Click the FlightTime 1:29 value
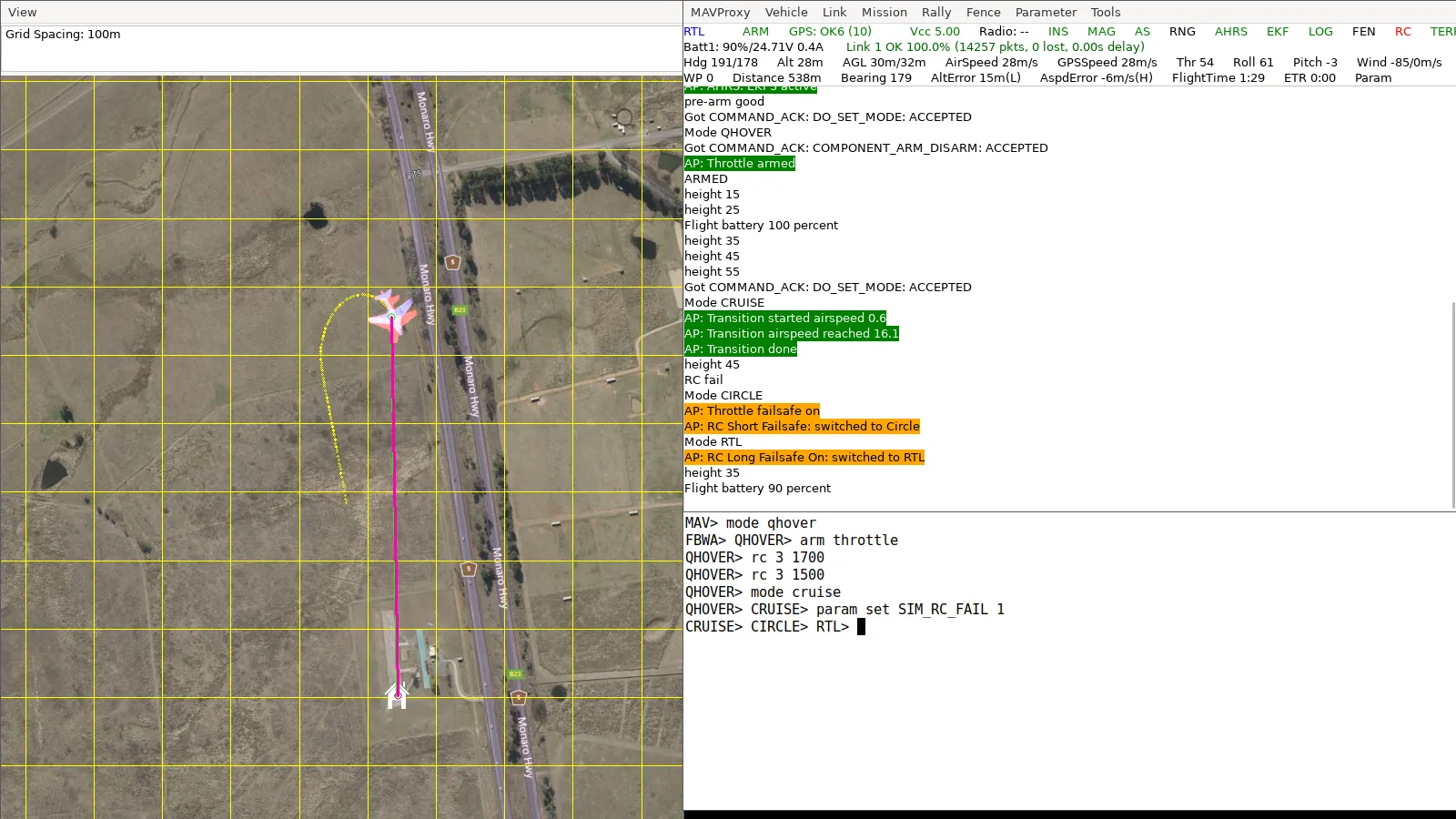 click(1218, 77)
